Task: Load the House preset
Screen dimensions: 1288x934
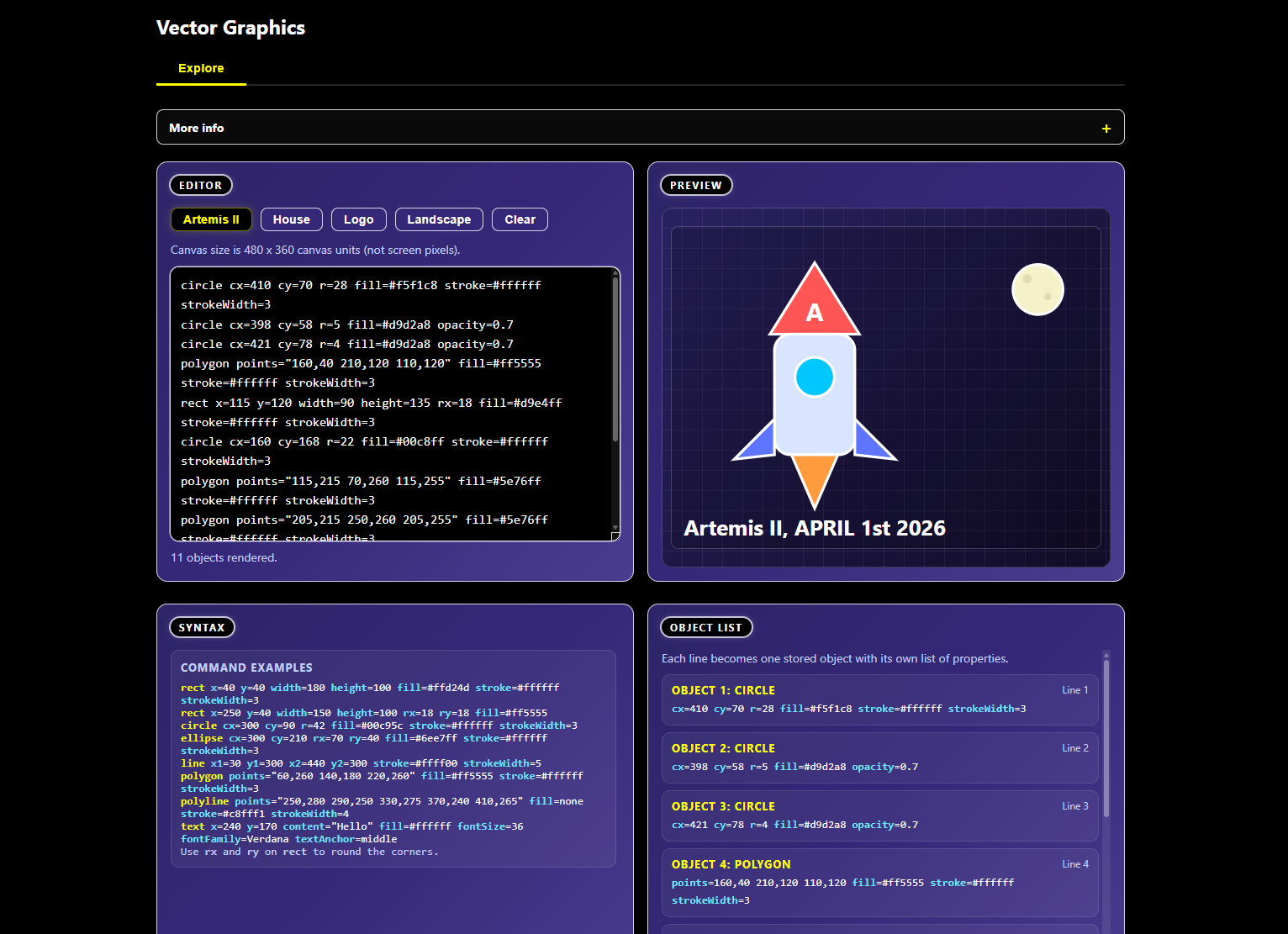Action: click(x=292, y=219)
